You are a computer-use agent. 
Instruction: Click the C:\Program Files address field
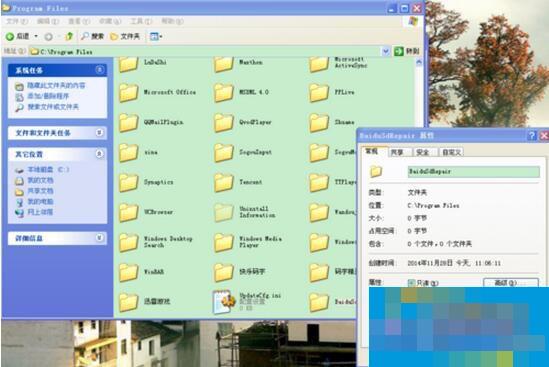(206, 51)
